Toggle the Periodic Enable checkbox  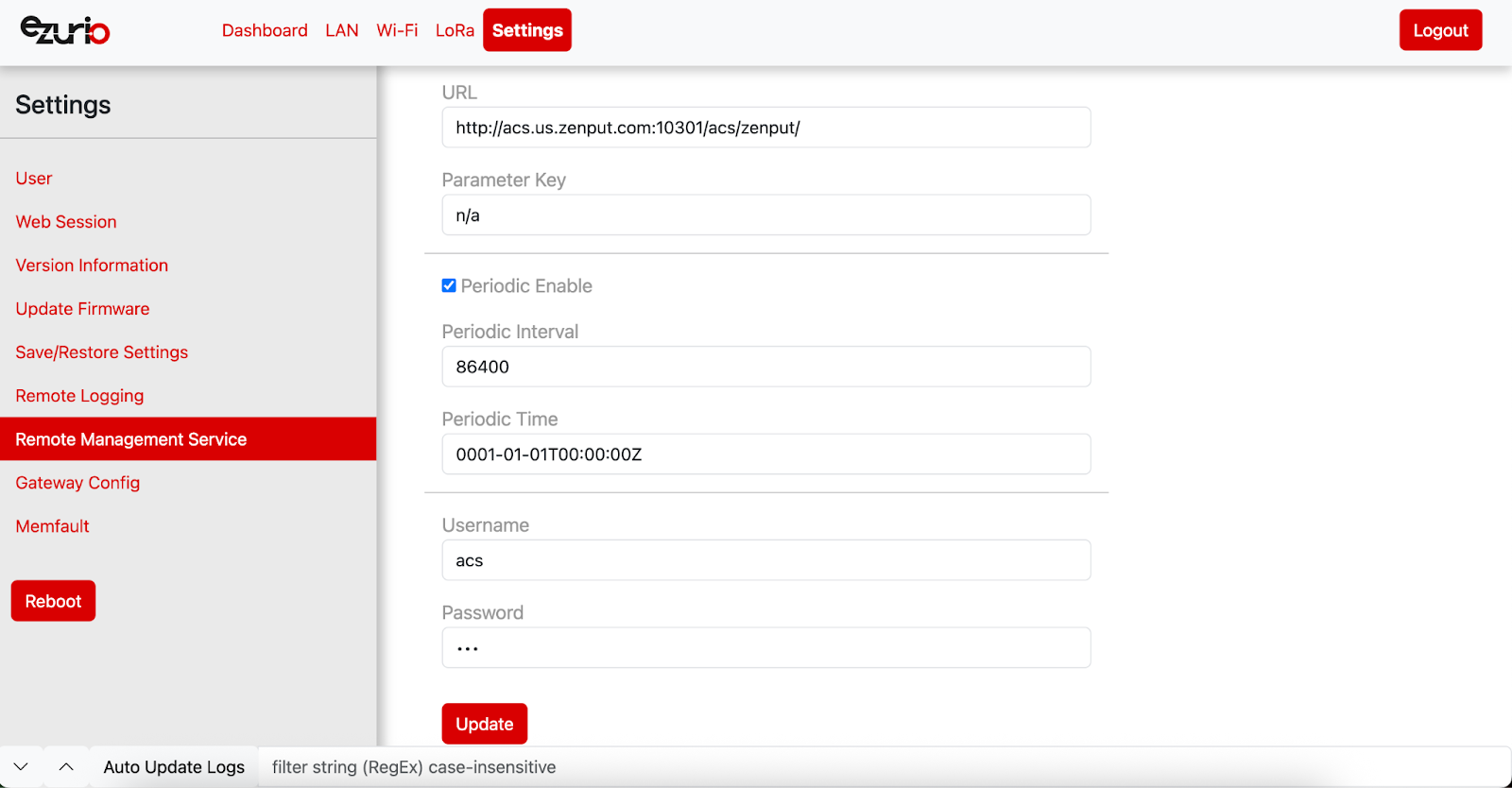point(449,285)
